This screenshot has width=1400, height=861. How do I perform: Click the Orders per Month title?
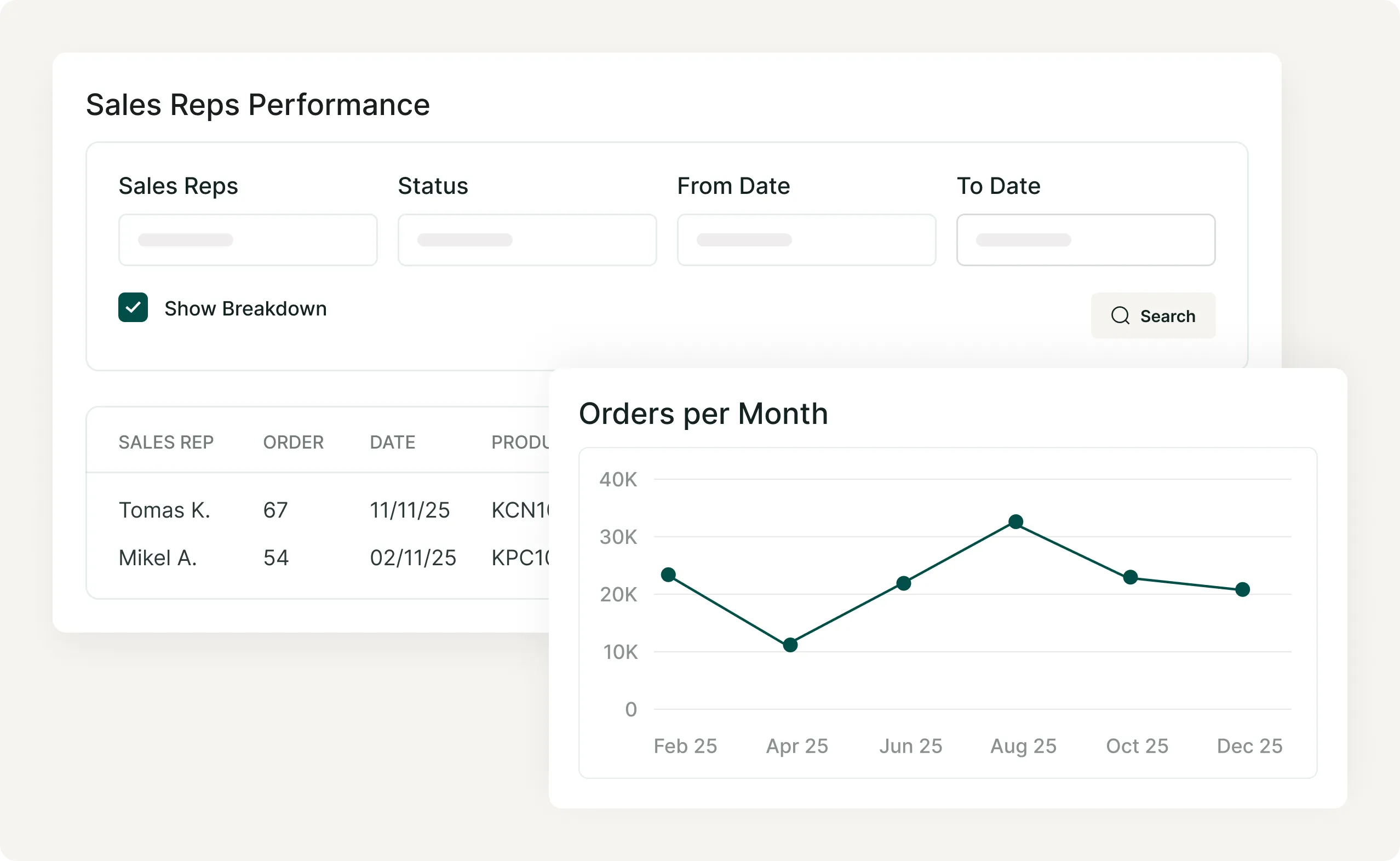pyautogui.click(x=703, y=414)
